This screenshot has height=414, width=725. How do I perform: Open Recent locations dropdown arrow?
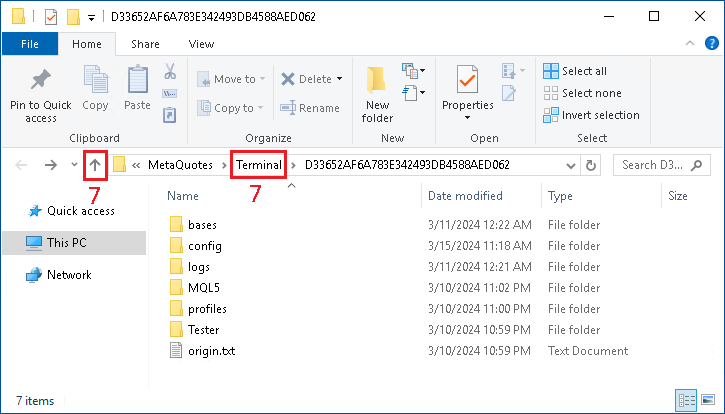tap(74, 165)
